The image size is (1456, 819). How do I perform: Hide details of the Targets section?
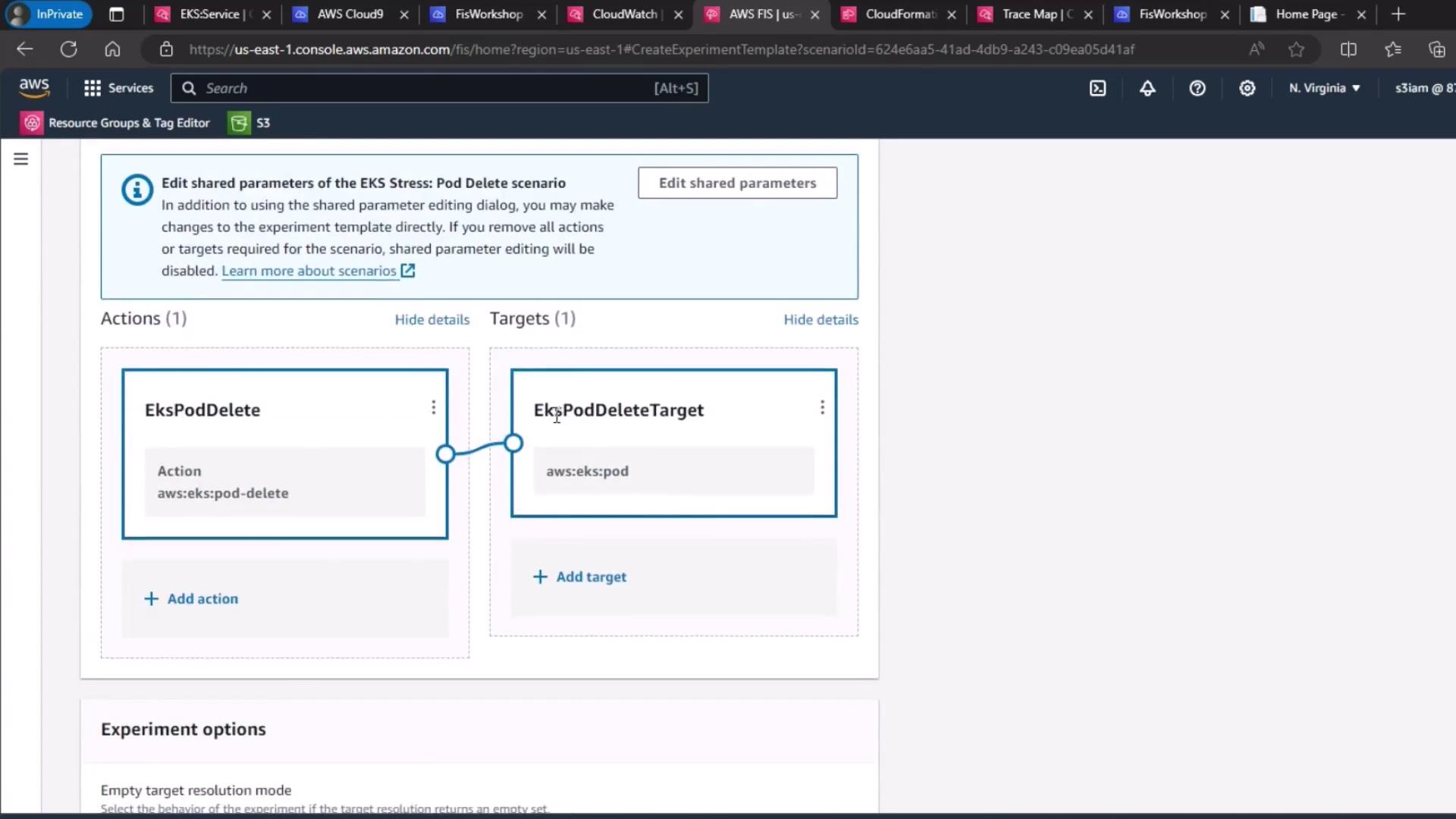tap(821, 319)
